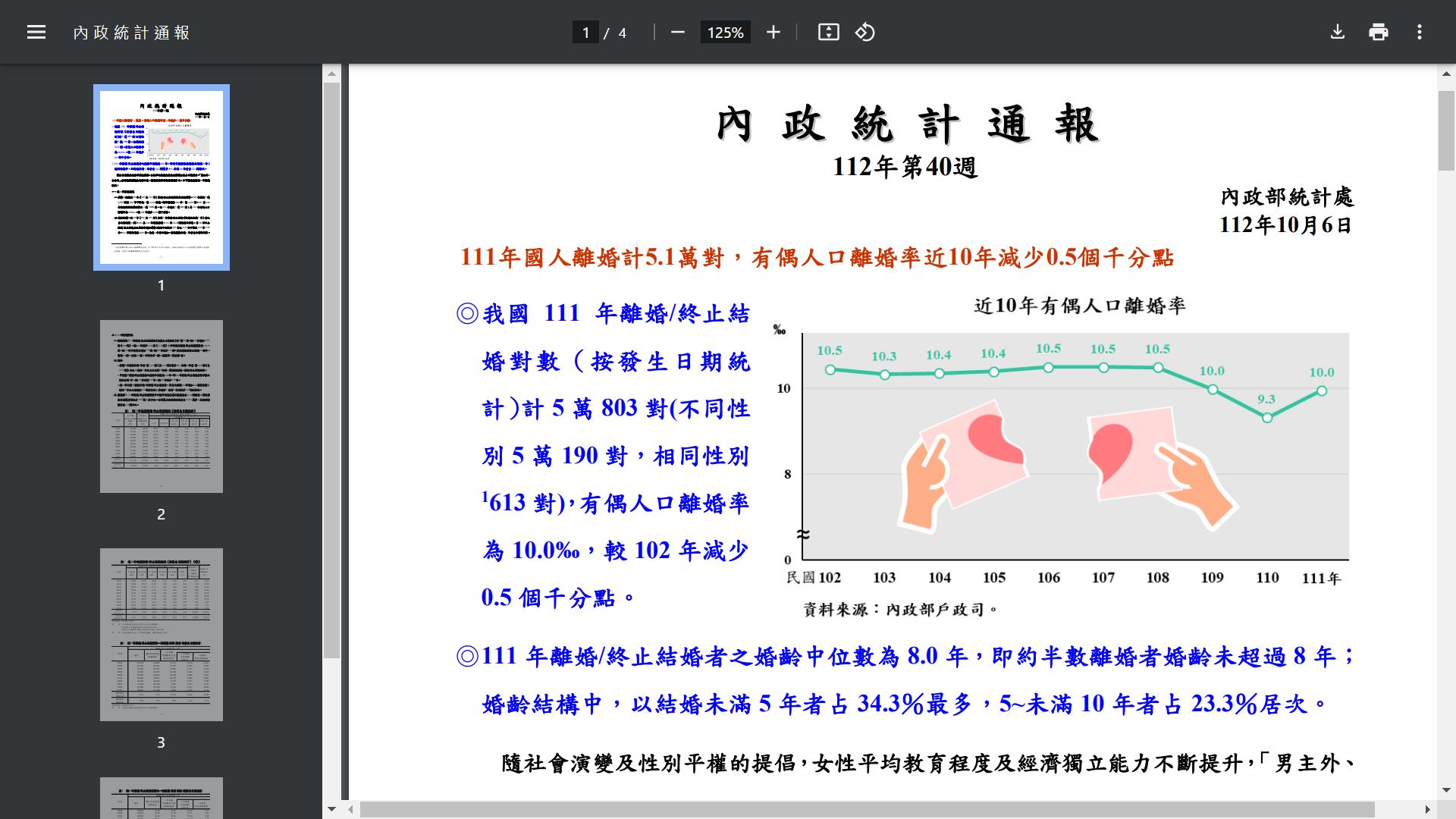The image size is (1456, 819).
Task: Select the 125% zoom level field
Action: (725, 33)
